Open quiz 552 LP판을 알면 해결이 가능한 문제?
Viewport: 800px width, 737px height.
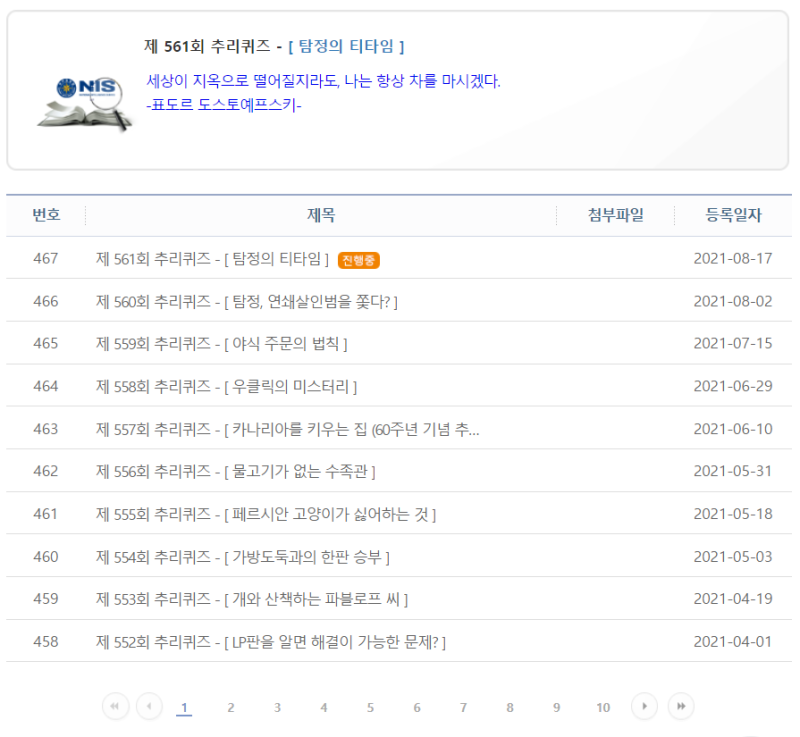click(271, 642)
